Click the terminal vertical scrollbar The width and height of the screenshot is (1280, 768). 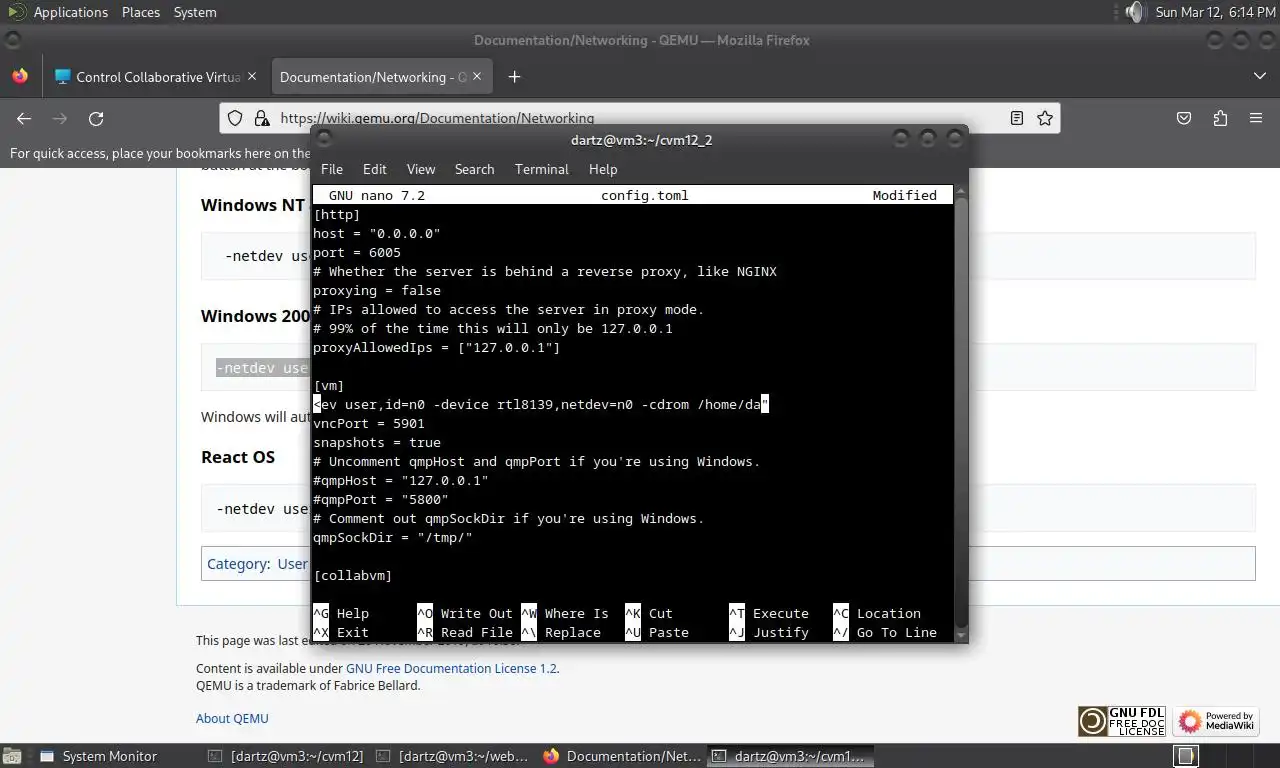click(x=961, y=413)
